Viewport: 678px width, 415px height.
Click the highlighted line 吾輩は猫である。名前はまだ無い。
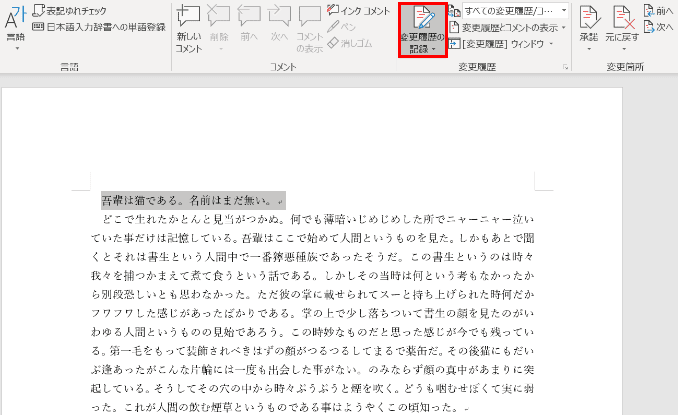(x=193, y=201)
